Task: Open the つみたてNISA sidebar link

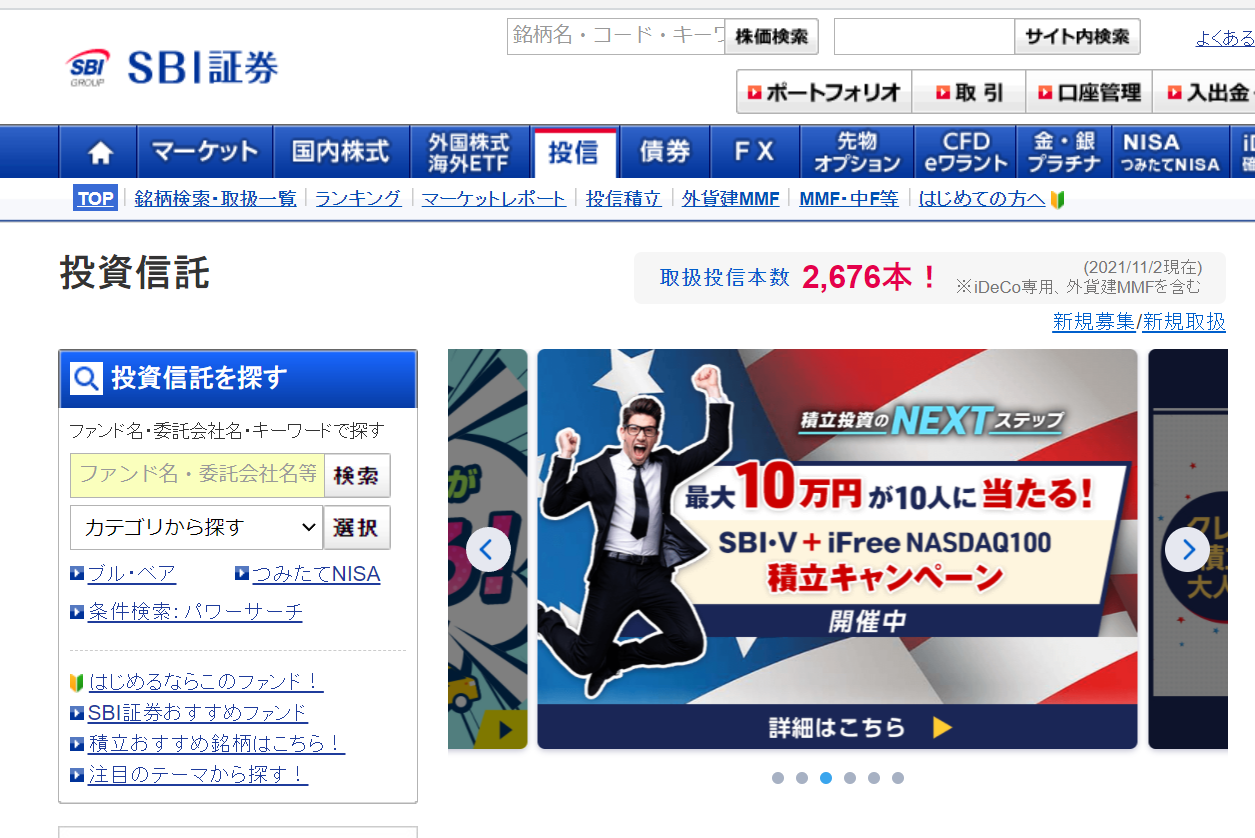Action: 316,574
